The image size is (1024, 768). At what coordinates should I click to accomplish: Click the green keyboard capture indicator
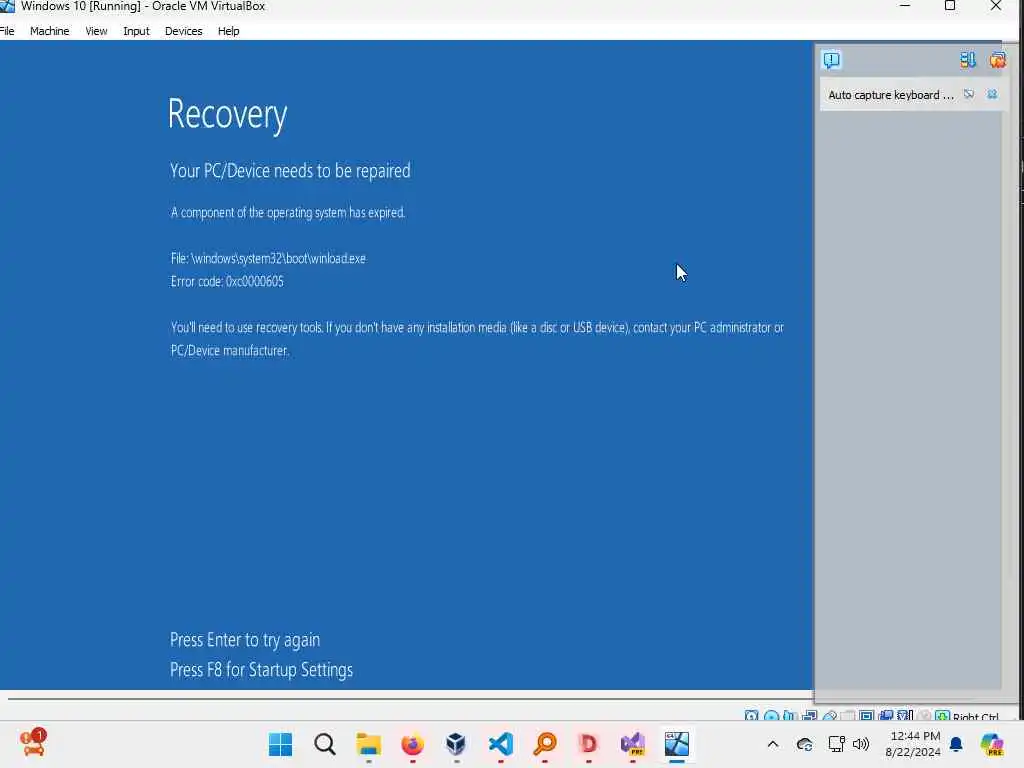coord(942,716)
